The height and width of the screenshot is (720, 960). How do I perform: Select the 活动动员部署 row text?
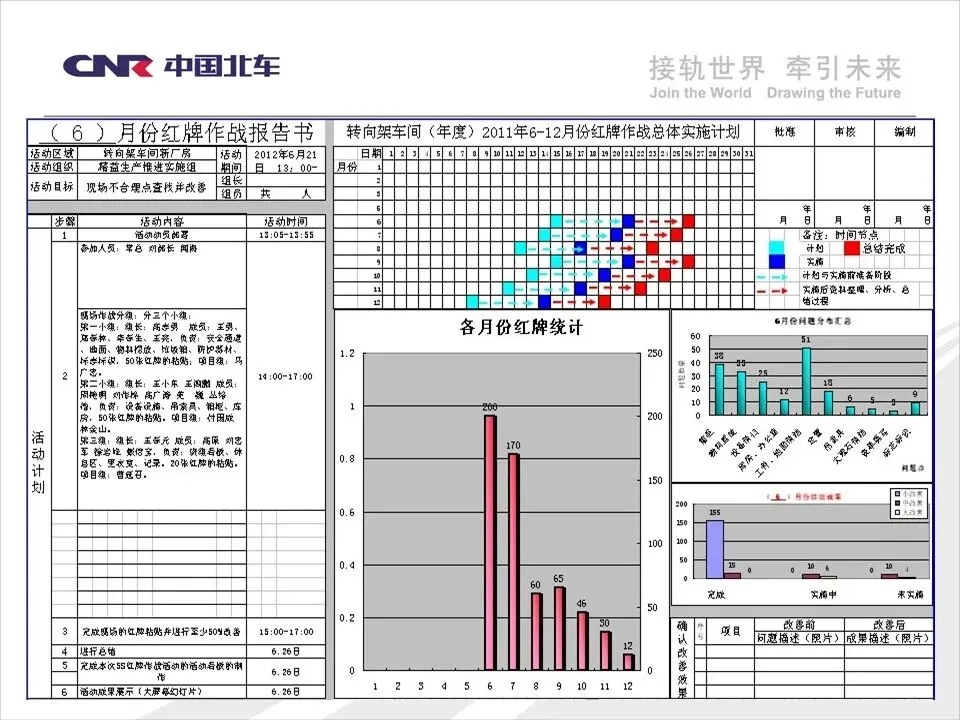coord(162,235)
